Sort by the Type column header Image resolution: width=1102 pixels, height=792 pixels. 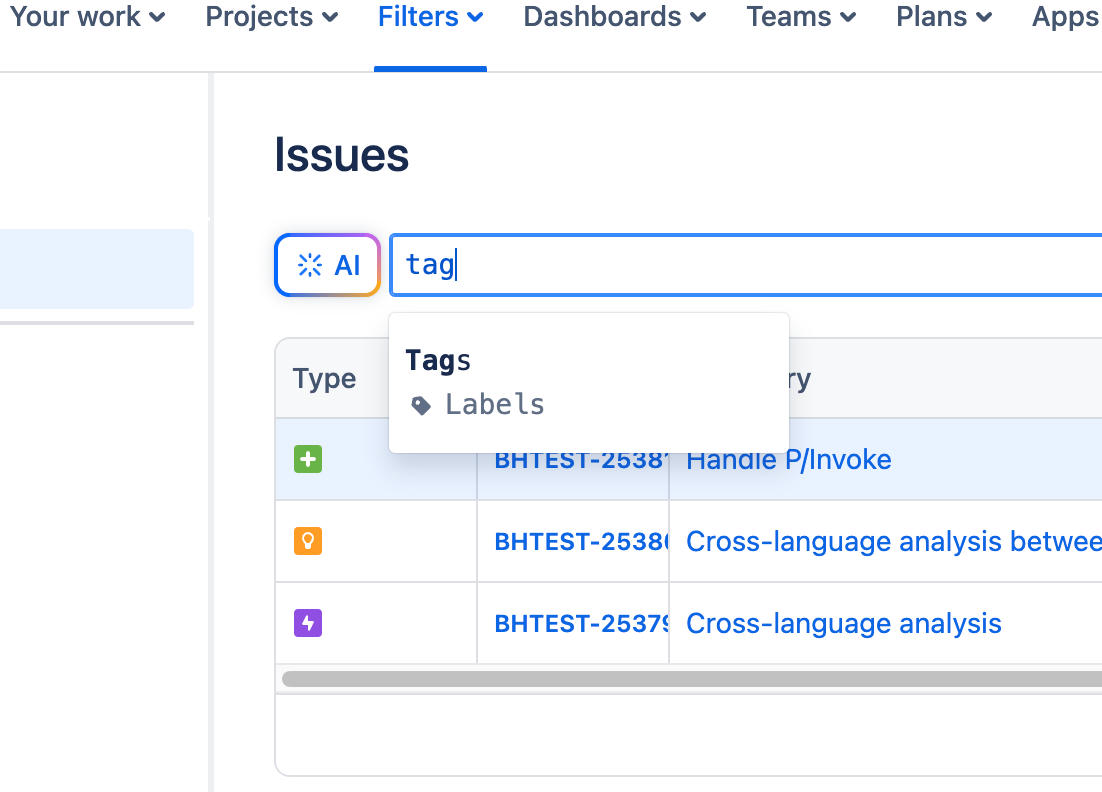point(324,379)
